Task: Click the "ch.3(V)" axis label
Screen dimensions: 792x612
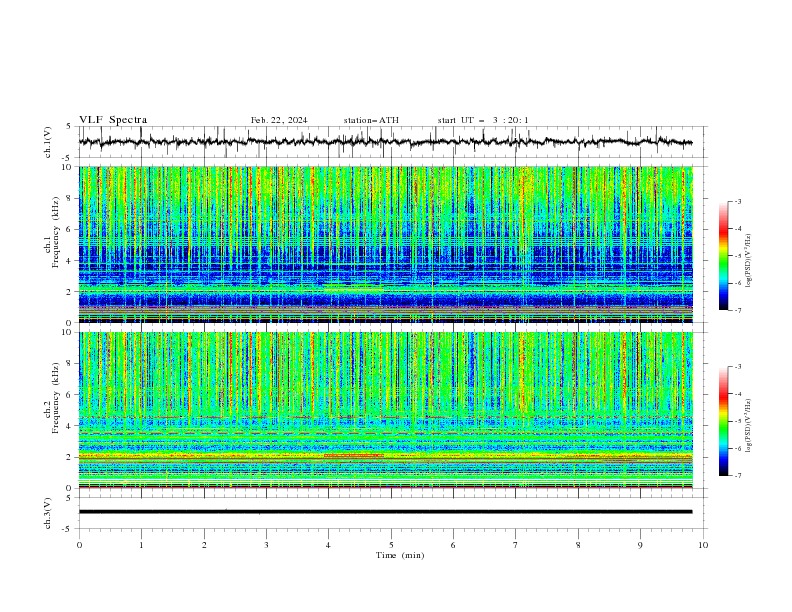Action: tap(47, 513)
